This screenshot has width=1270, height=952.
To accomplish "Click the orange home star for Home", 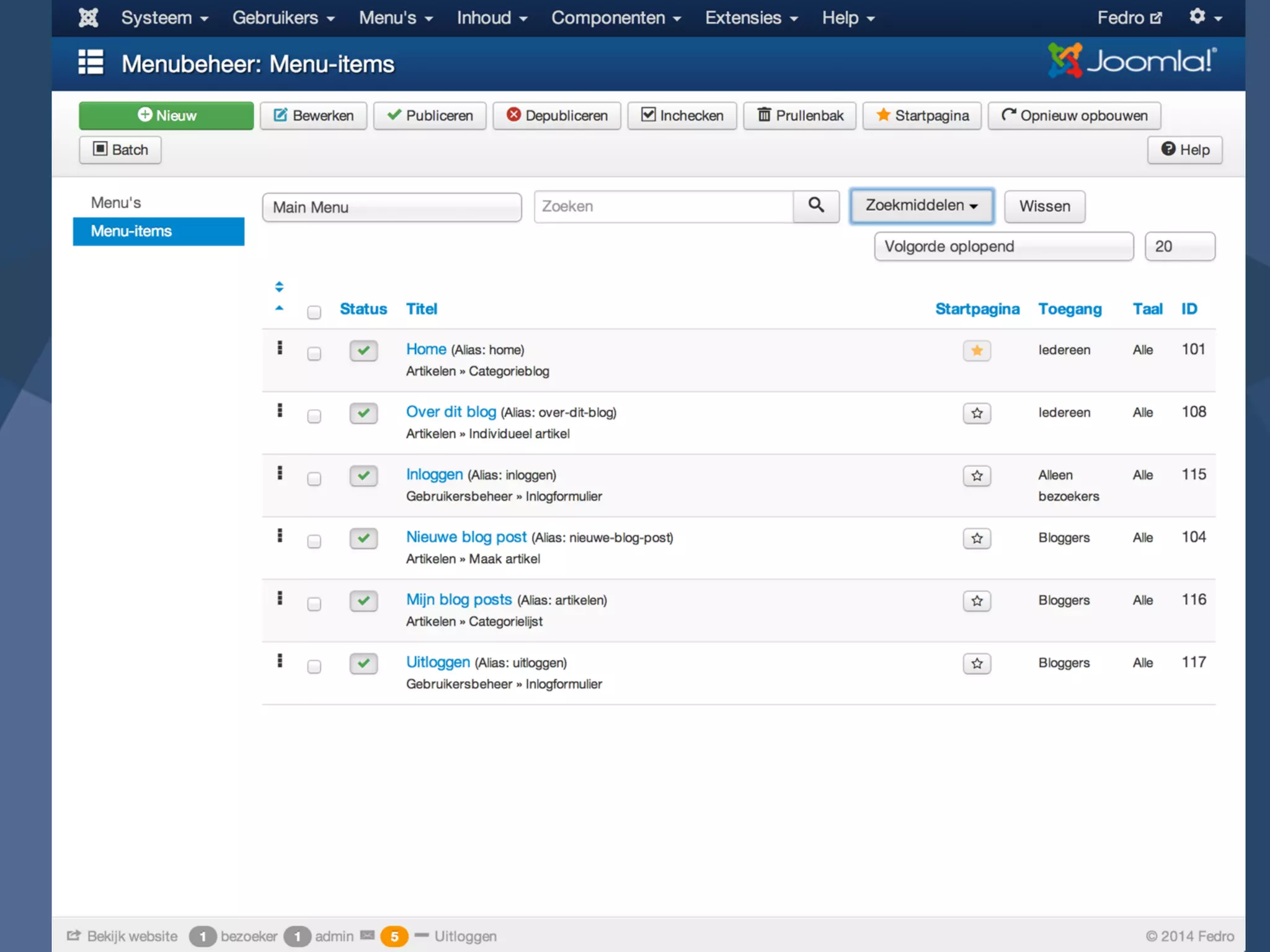I will point(977,350).
